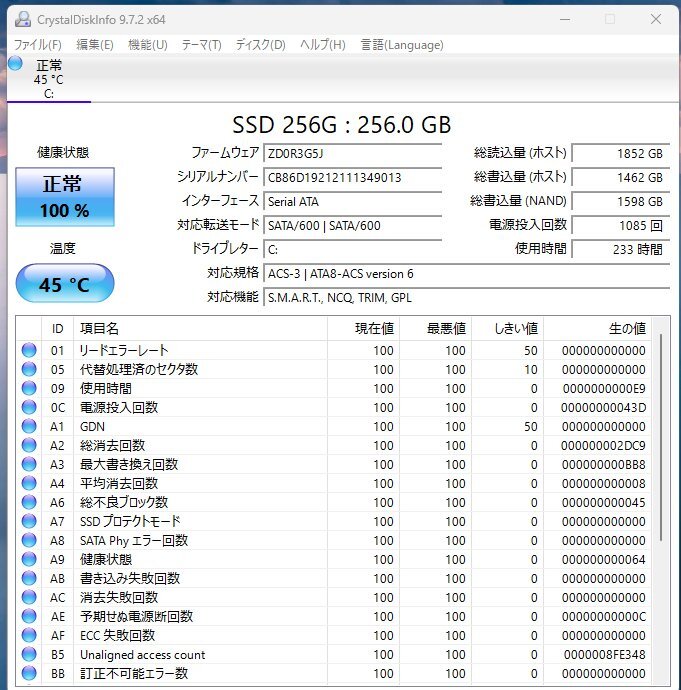Click status orb for Unaligned access count row

pyautogui.click(x=29, y=654)
